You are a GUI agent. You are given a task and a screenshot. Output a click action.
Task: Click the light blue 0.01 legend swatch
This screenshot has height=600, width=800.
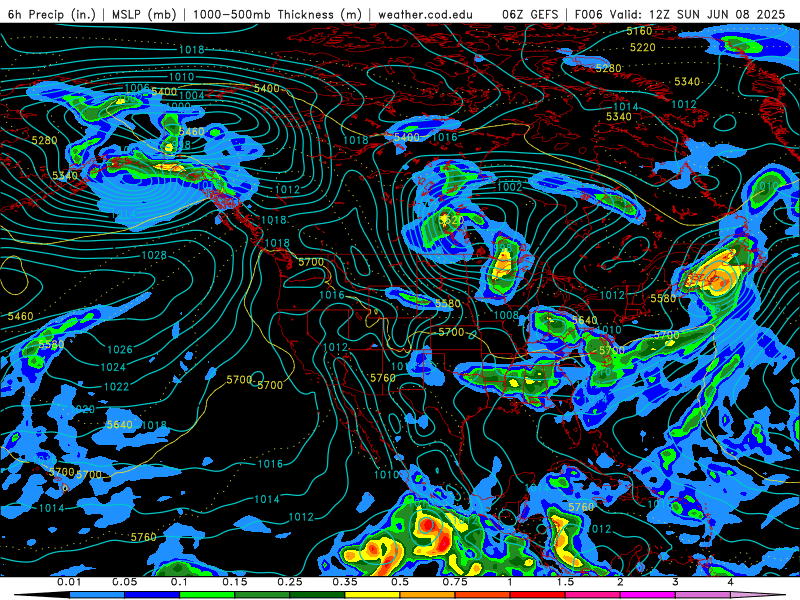(96, 595)
